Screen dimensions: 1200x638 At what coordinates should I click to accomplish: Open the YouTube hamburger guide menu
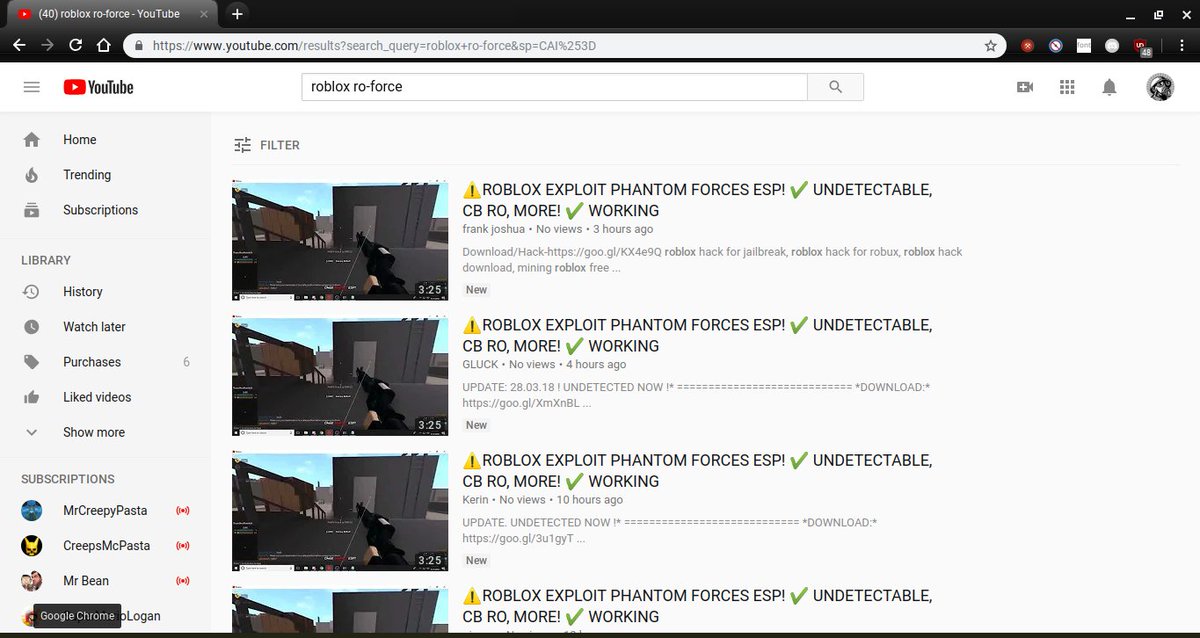point(31,87)
